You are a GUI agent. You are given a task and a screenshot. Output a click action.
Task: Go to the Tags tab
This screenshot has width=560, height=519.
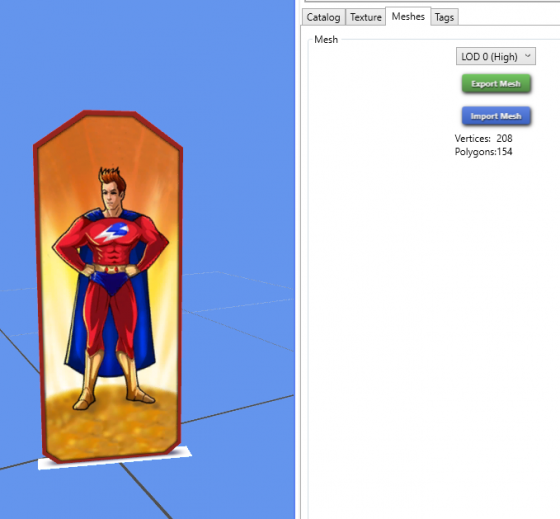pos(444,17)
